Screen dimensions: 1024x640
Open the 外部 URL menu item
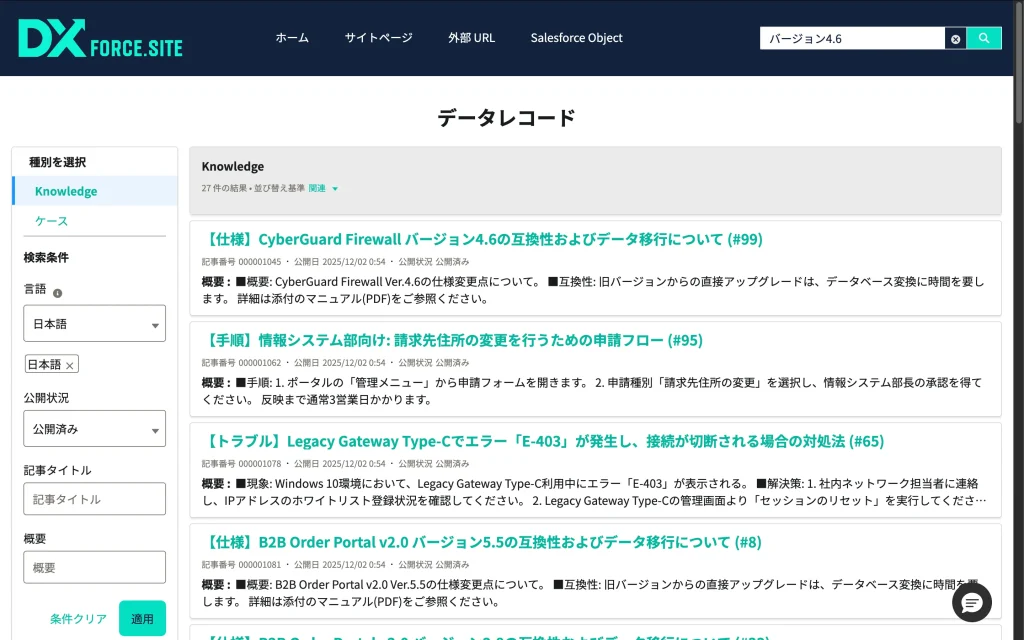click(x=471, y=38)
